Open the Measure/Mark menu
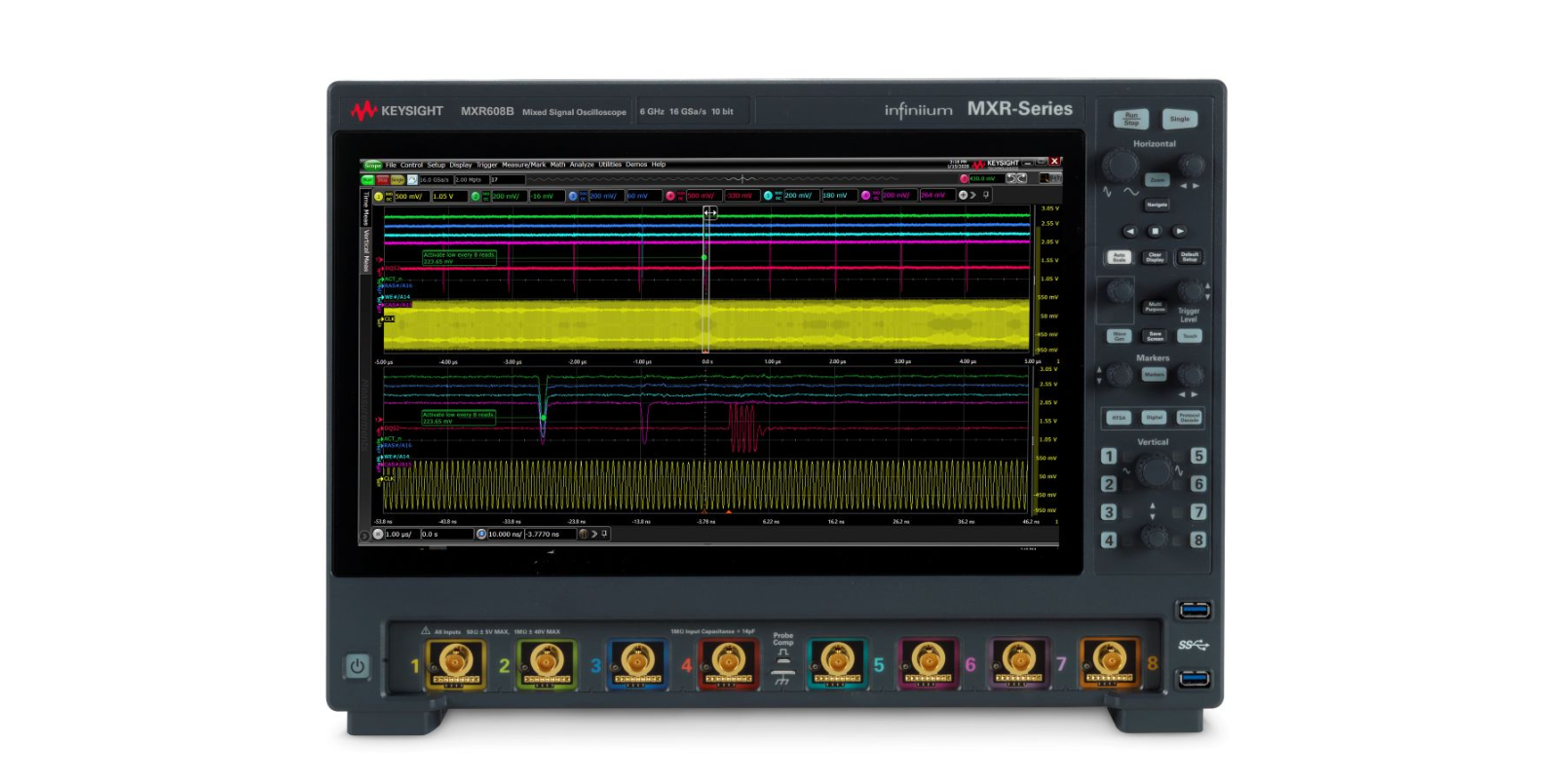1559x784 pixels. coord(523,165)
